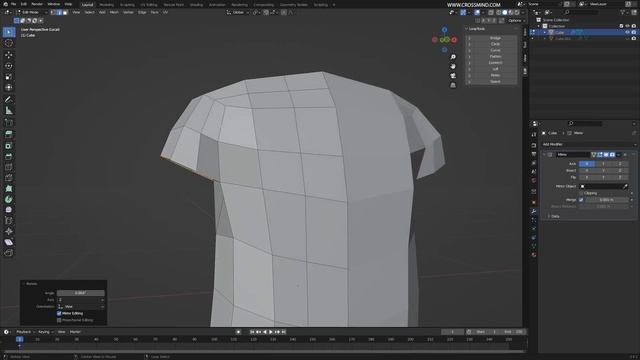Expand the Options dropdown in viewport header
Image resolution: width=640 pixels, height=360 pixels.
(x=516, y=20)
